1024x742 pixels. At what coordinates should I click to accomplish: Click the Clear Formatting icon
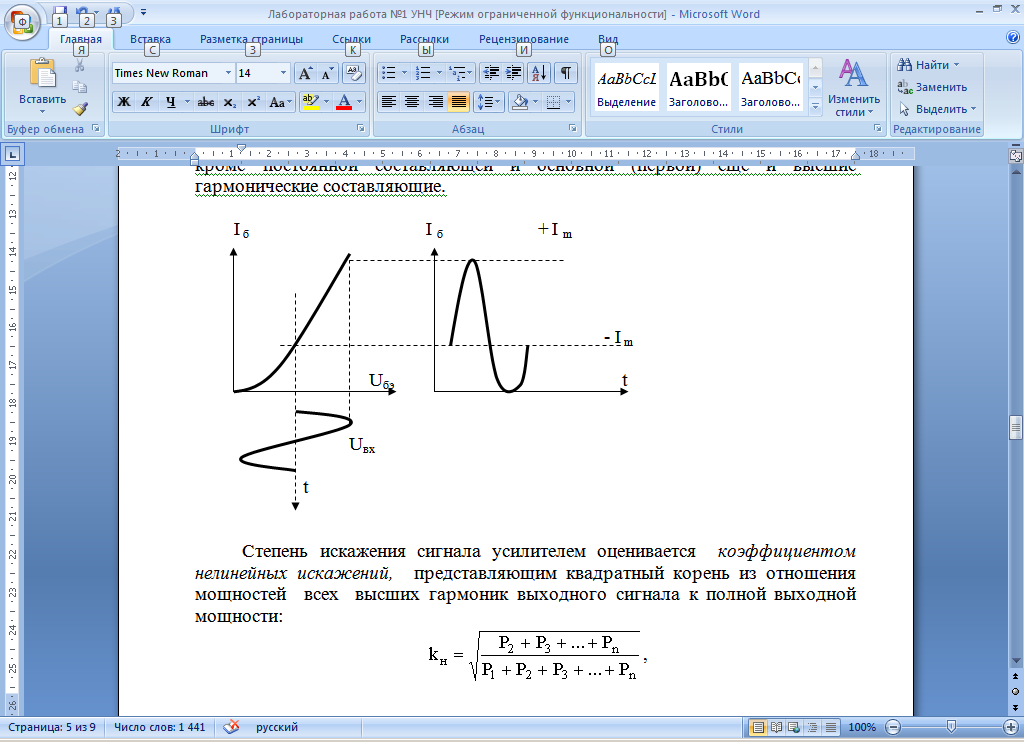(353, 73)
